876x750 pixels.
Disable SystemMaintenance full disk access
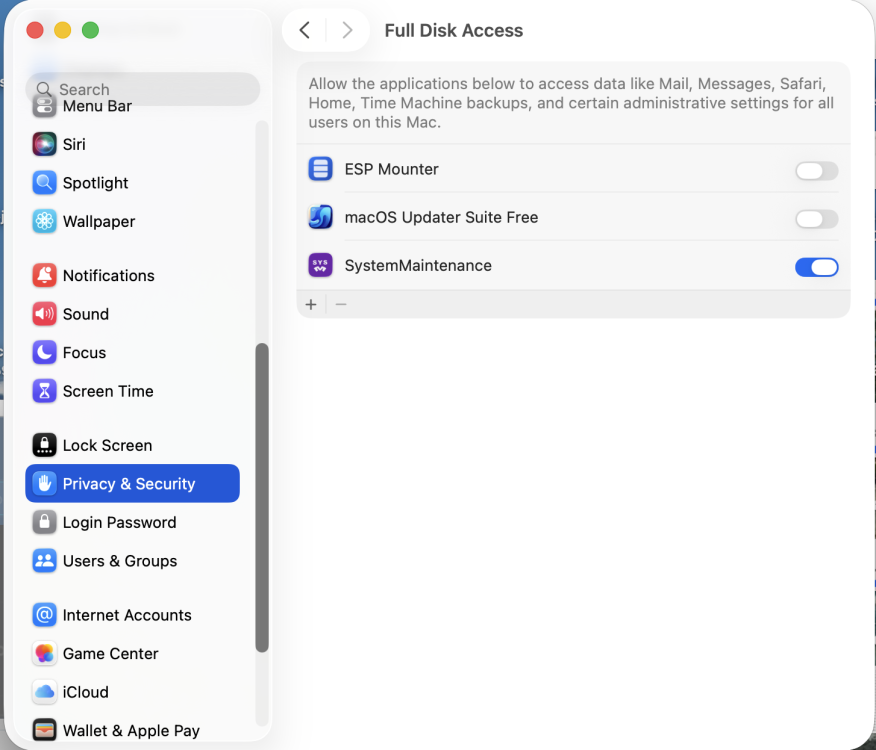817,267
